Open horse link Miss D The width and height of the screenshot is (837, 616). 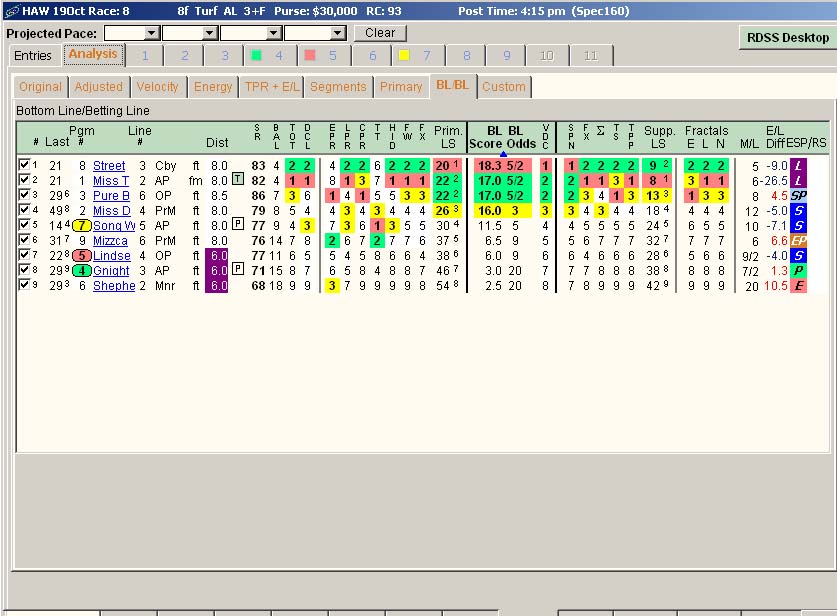click(112, 211)
